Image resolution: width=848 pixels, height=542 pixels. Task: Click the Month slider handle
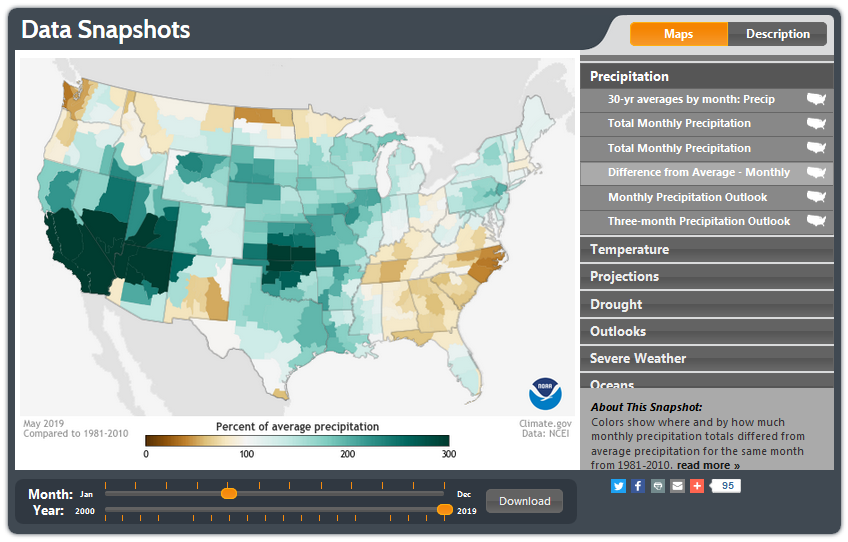pyautogui.click(x=229, y=493)
